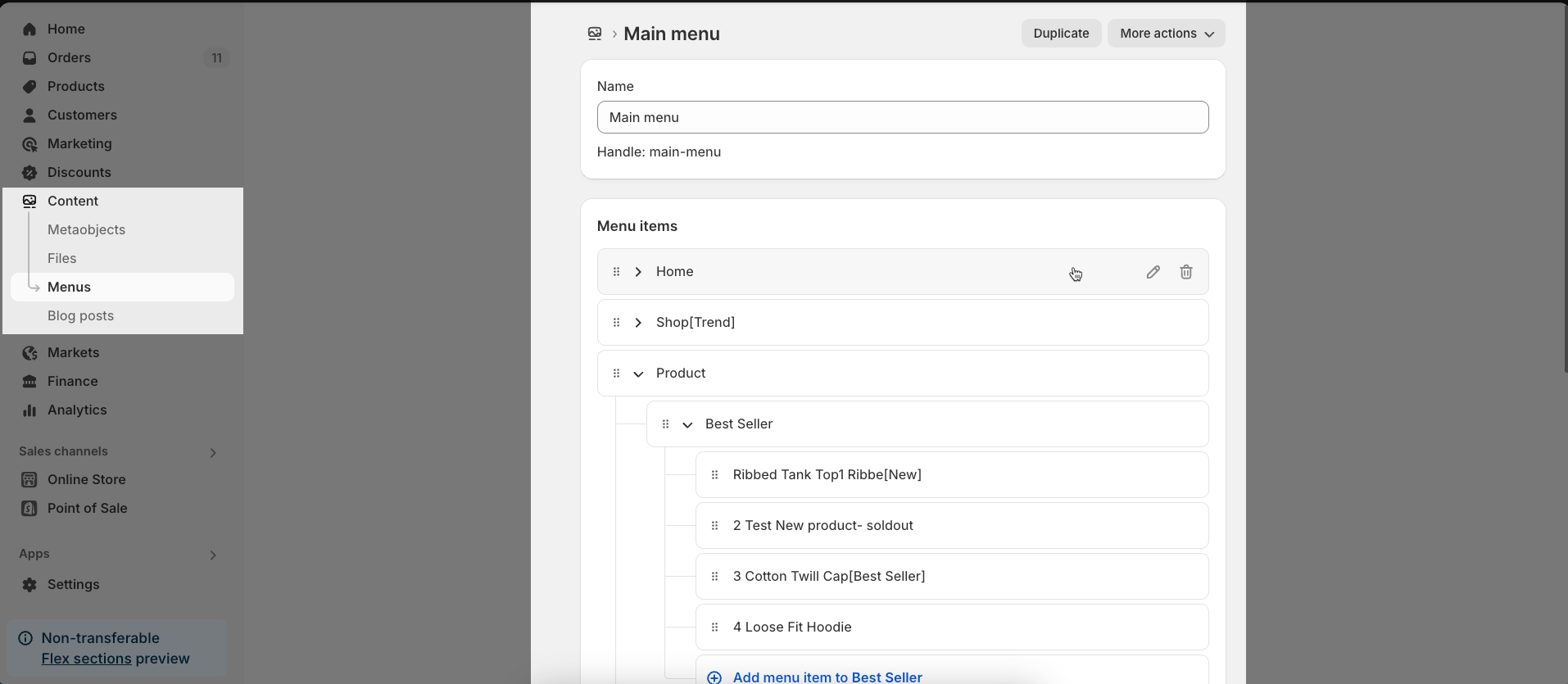Click the Orders inbox icon
The height and width of the screenshot is (684, 1568).
pyautogui.click(x=29, y=58)
